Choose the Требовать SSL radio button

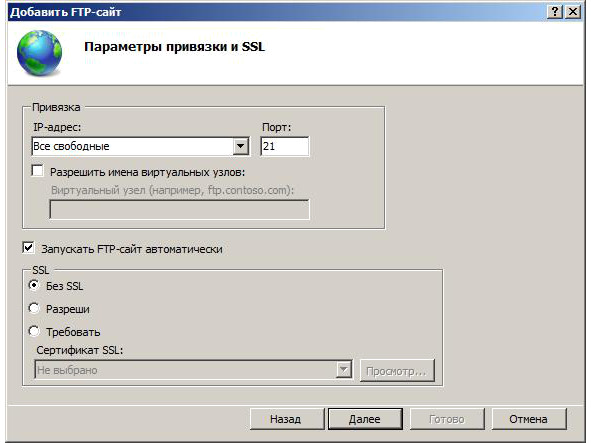(x=34, y=331)
